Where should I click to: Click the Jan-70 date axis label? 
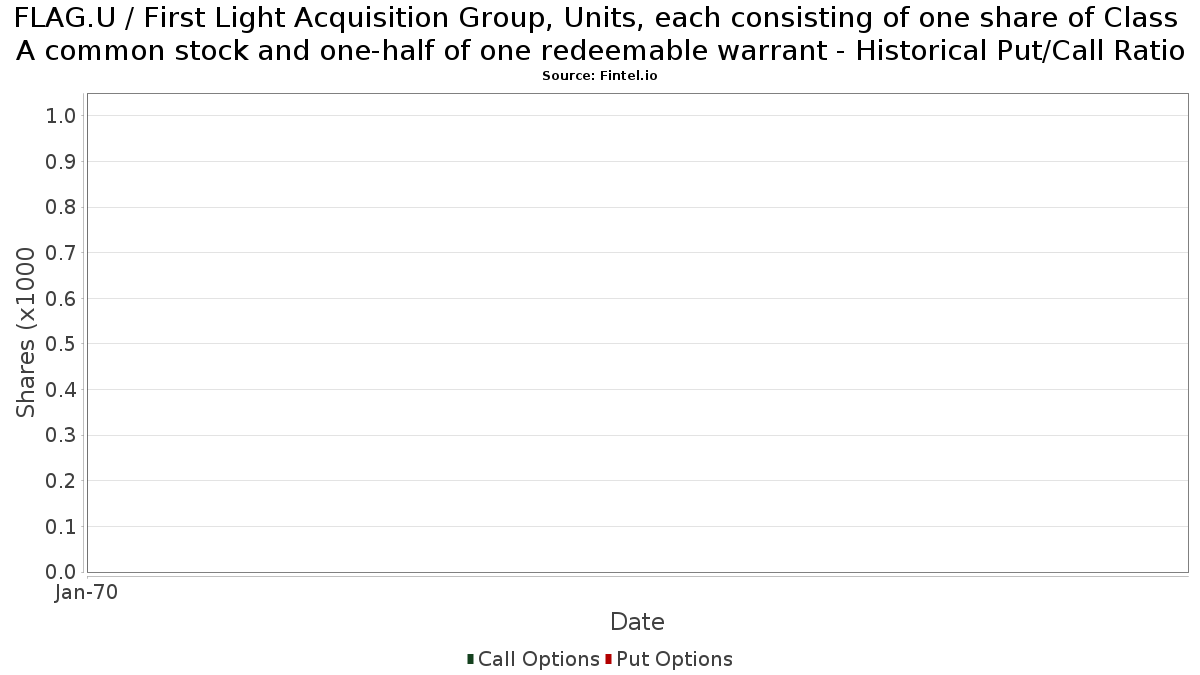coord(87,592)
